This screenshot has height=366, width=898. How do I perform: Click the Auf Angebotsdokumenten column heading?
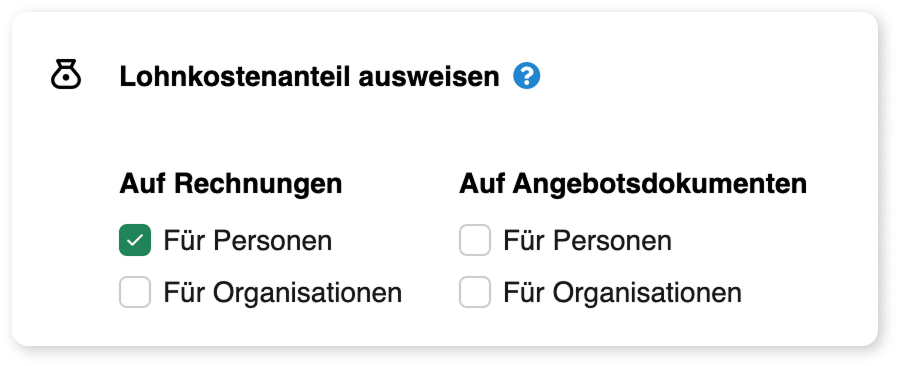(633, 184)
